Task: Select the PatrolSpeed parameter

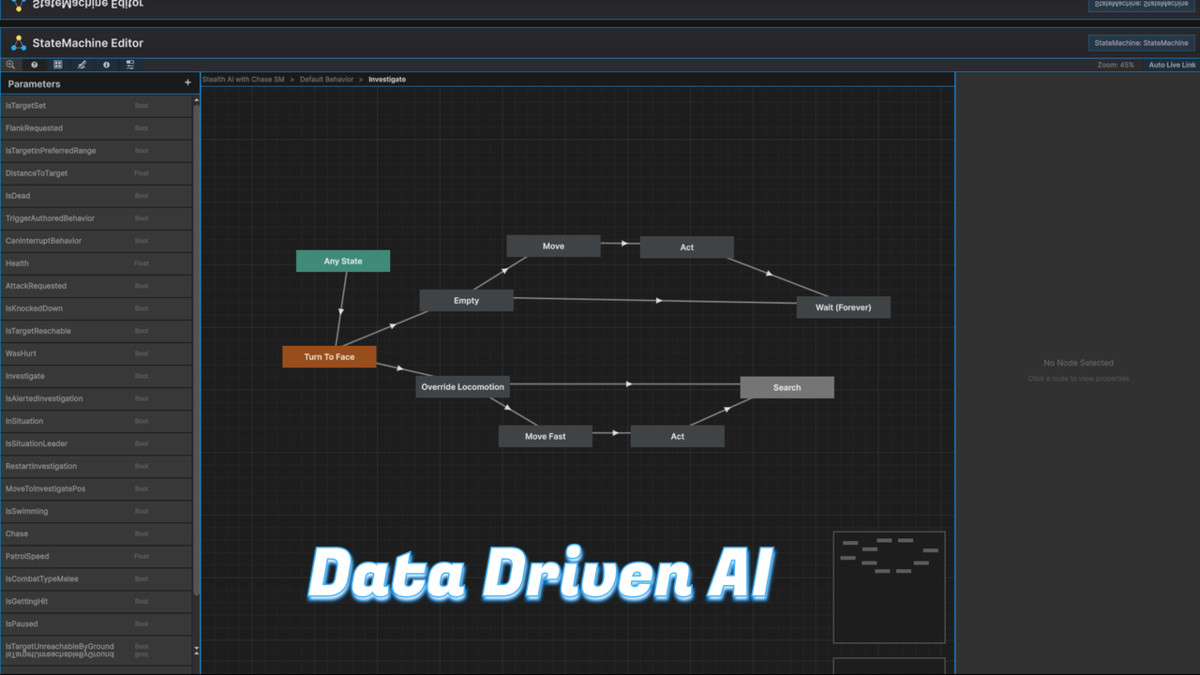Action: pyautogui.click(x=96, y=556)
